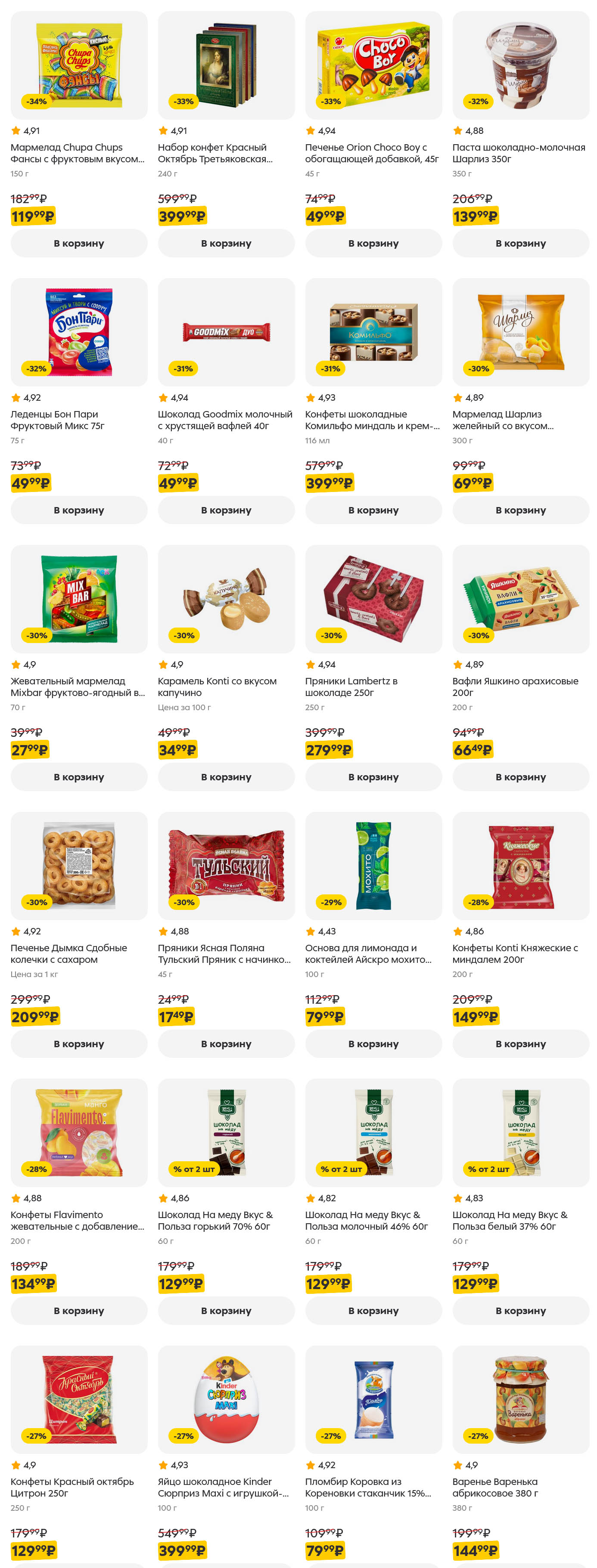This screenshot has height=1568, width=597.
Task: Open the Choco Boy cookie product photo
Action: coord(373,65)
